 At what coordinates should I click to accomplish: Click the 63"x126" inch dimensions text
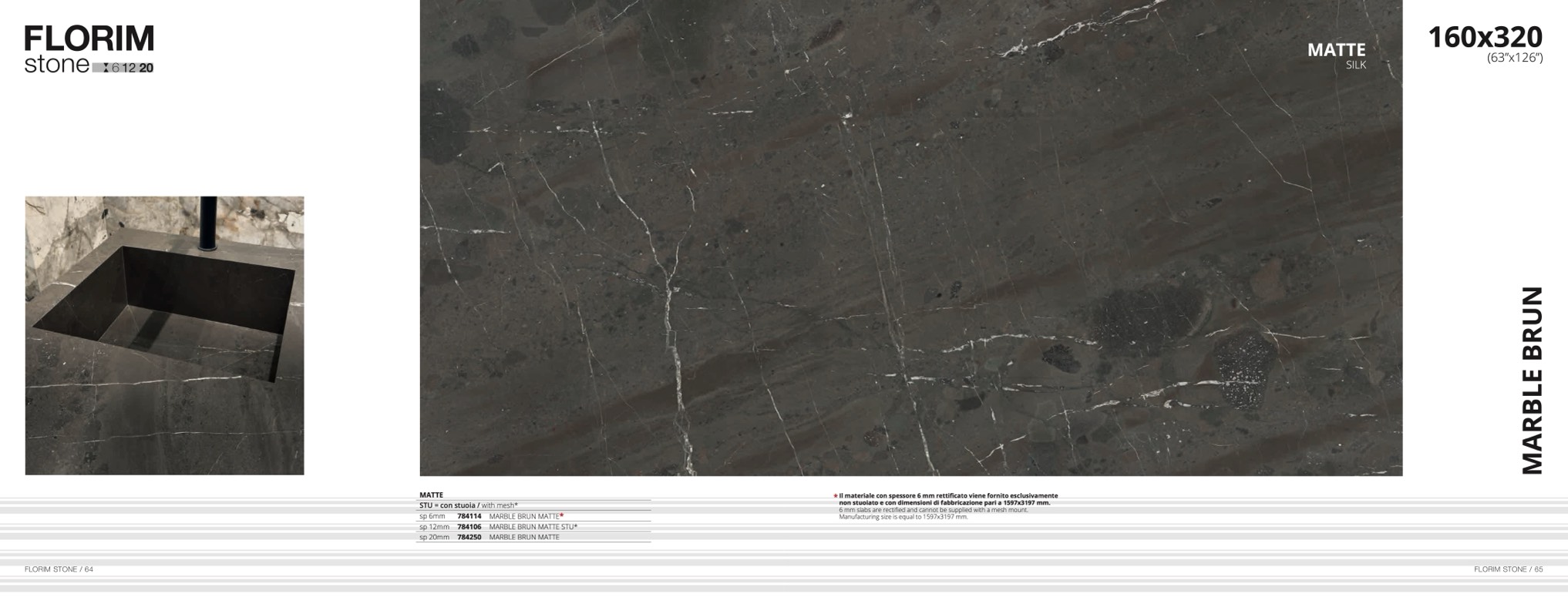click(1514, 58)
